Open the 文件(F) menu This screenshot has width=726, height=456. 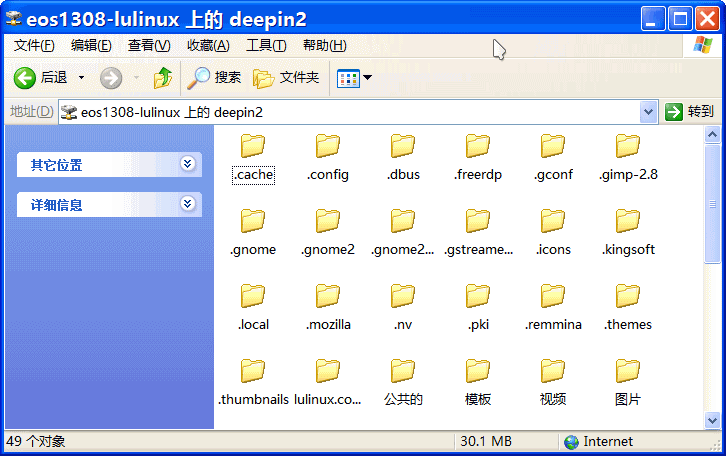pos(34,45)
